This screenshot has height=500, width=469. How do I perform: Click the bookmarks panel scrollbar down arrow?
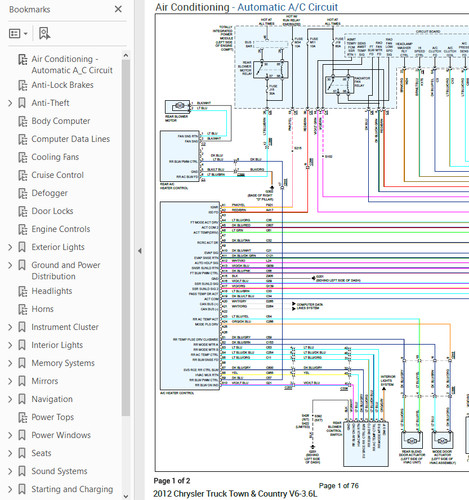[x=126, y=496]
